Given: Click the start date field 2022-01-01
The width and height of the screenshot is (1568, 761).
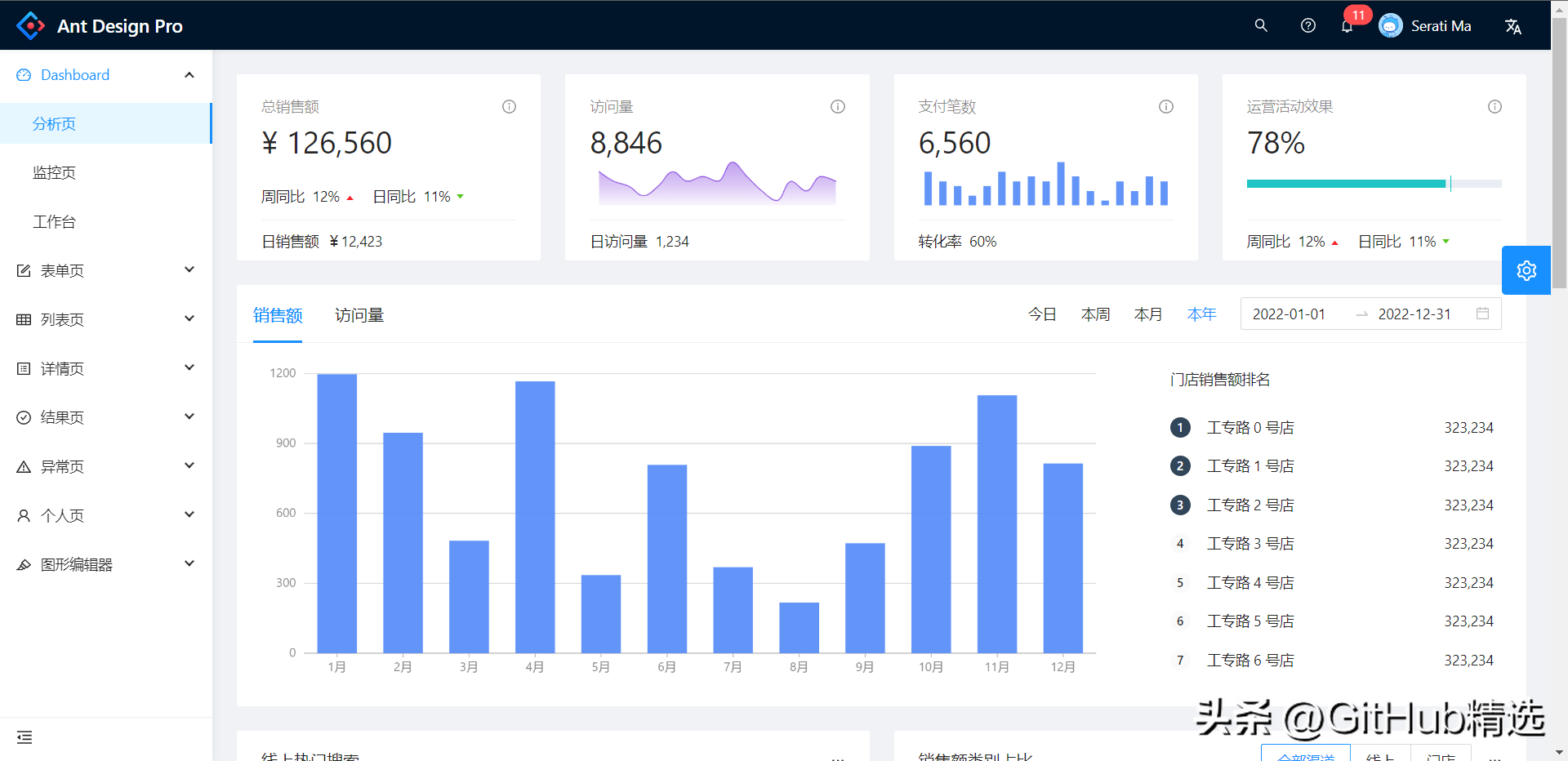Looking at the screenshot, I should (1289, 314).
